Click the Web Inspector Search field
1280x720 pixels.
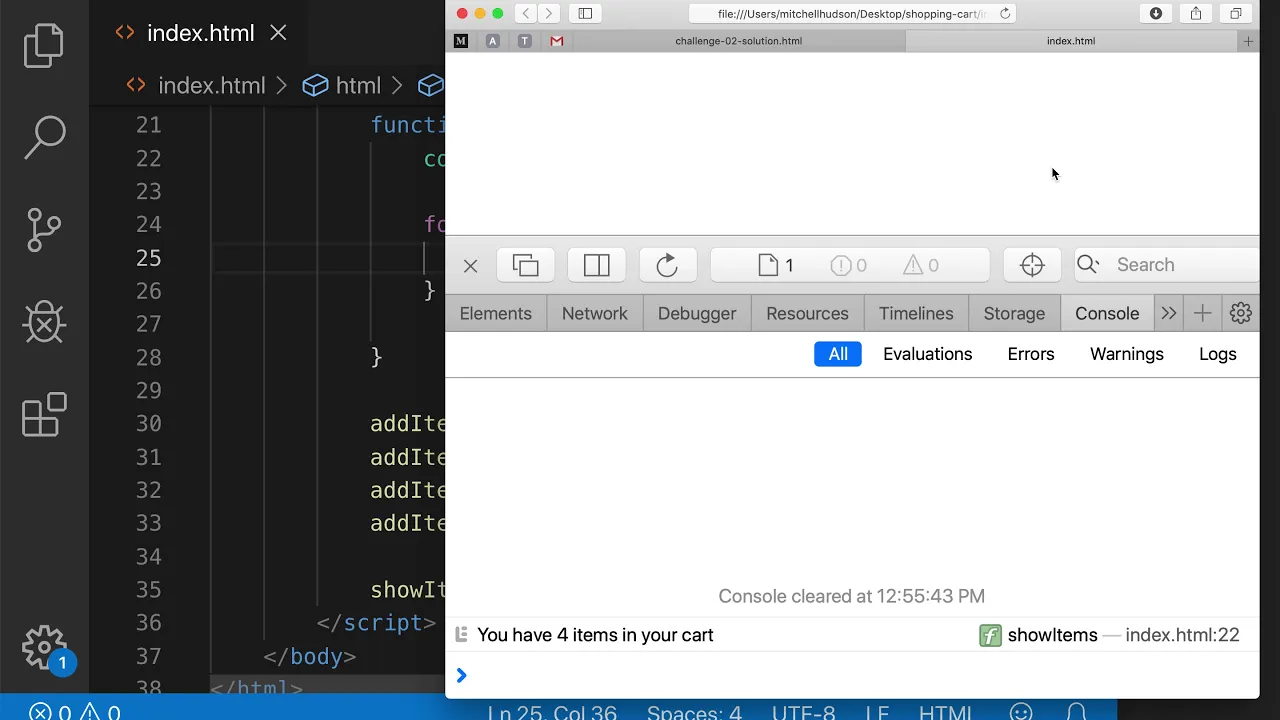1167,265
